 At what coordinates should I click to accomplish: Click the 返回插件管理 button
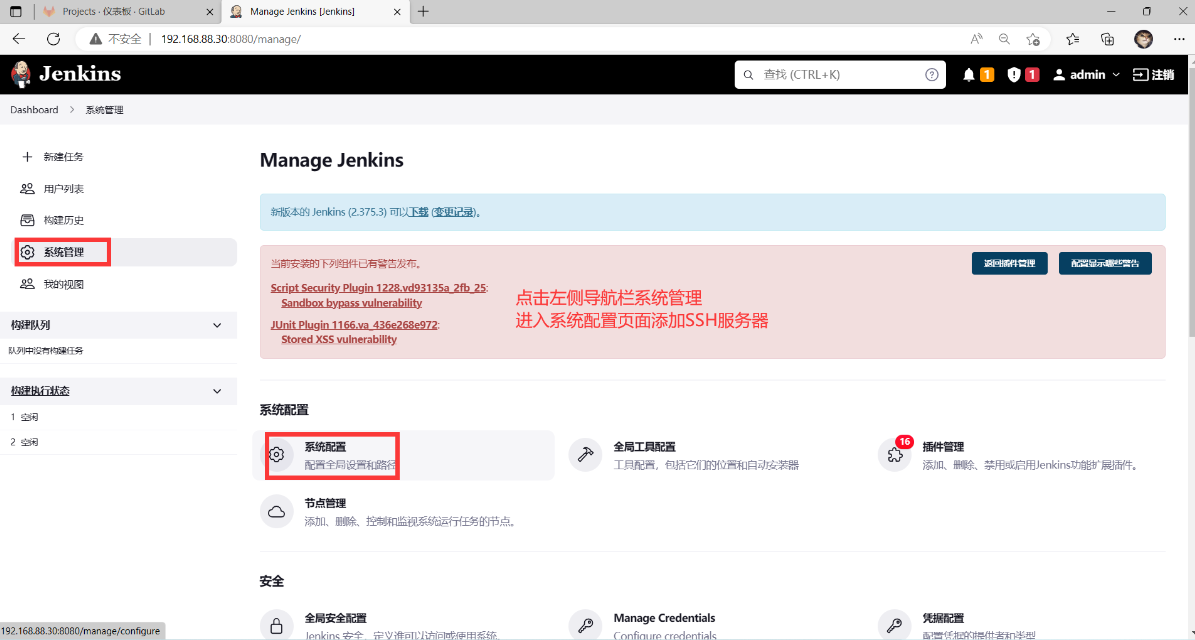click(x=1009, y=264)
